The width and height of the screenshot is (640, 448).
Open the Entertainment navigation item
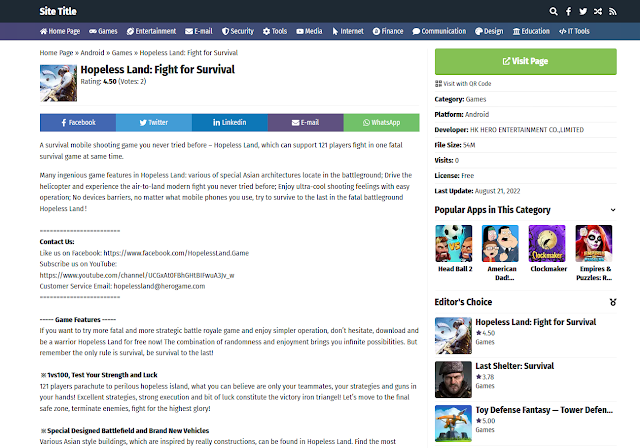(151, 31)
